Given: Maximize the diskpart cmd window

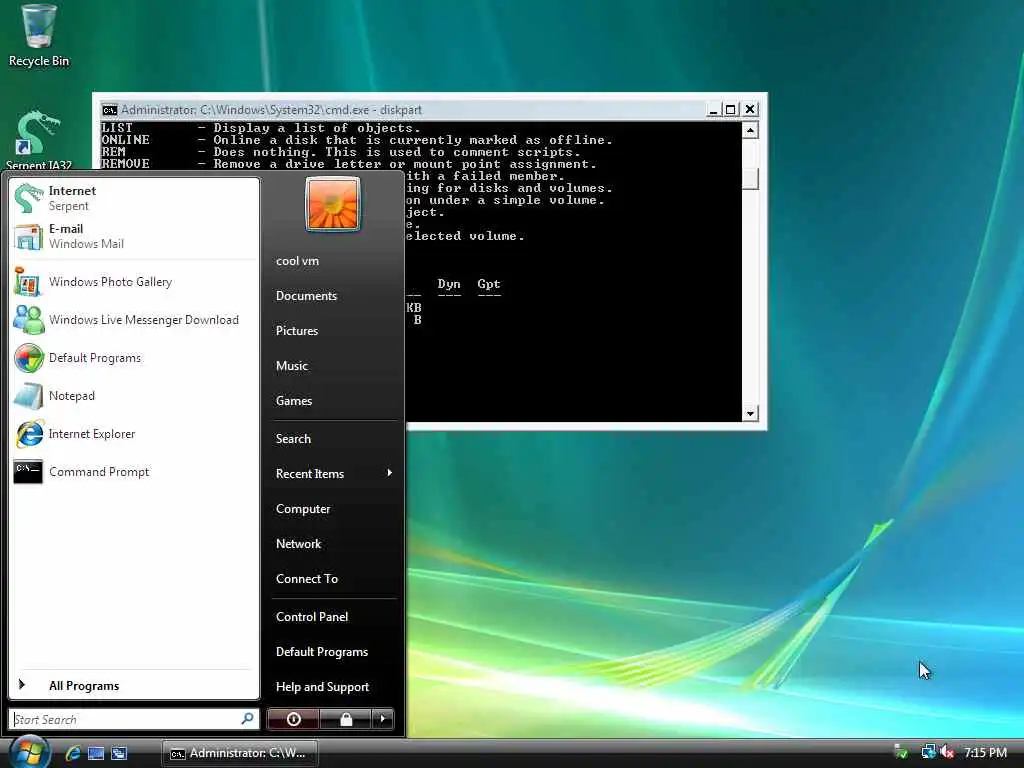Looking at the screenshot, I should coord(731,110).
